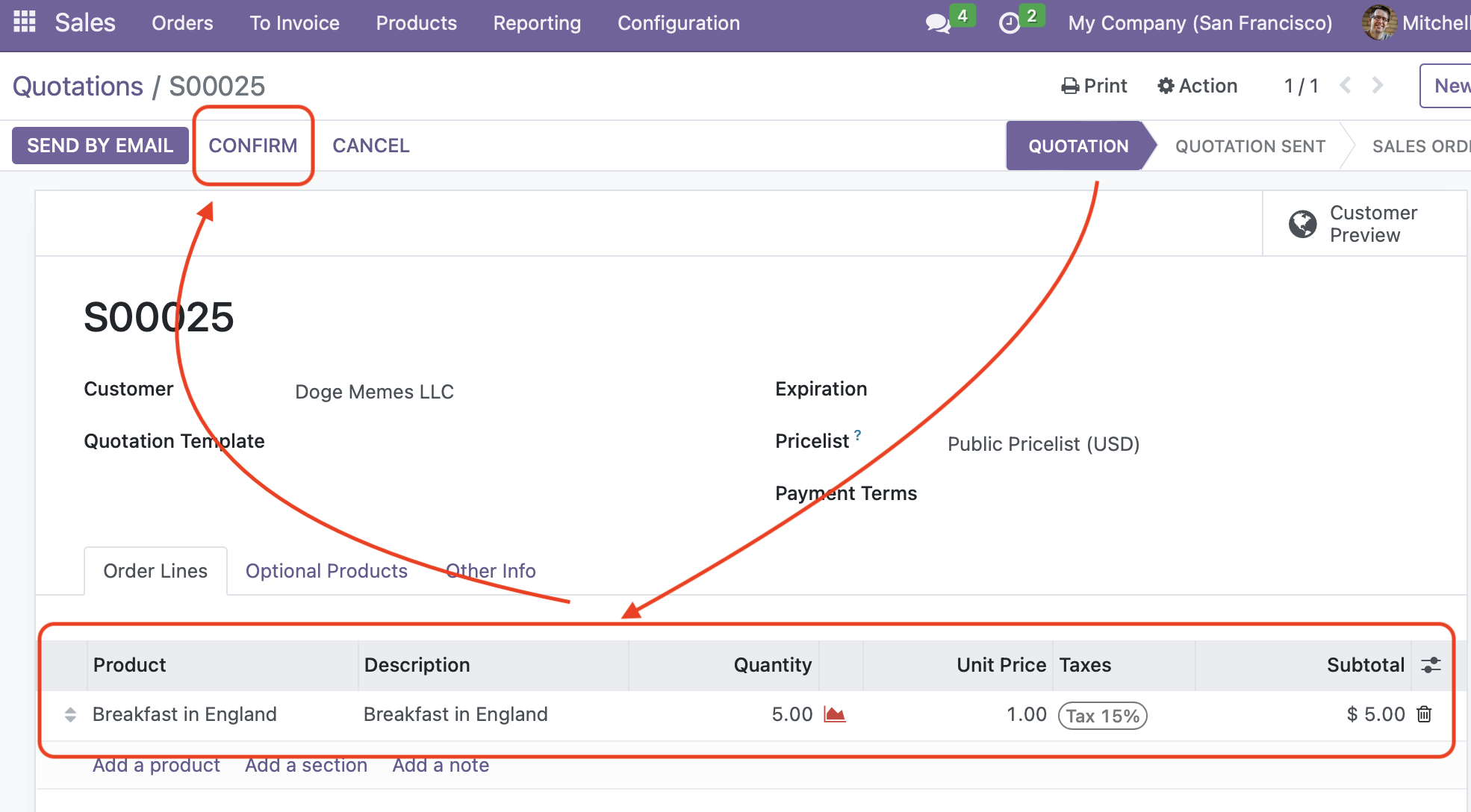Viewport: 1471px width, 812px height.
Task: Open the Action gear dropdown
Action: click(1197, 86)
